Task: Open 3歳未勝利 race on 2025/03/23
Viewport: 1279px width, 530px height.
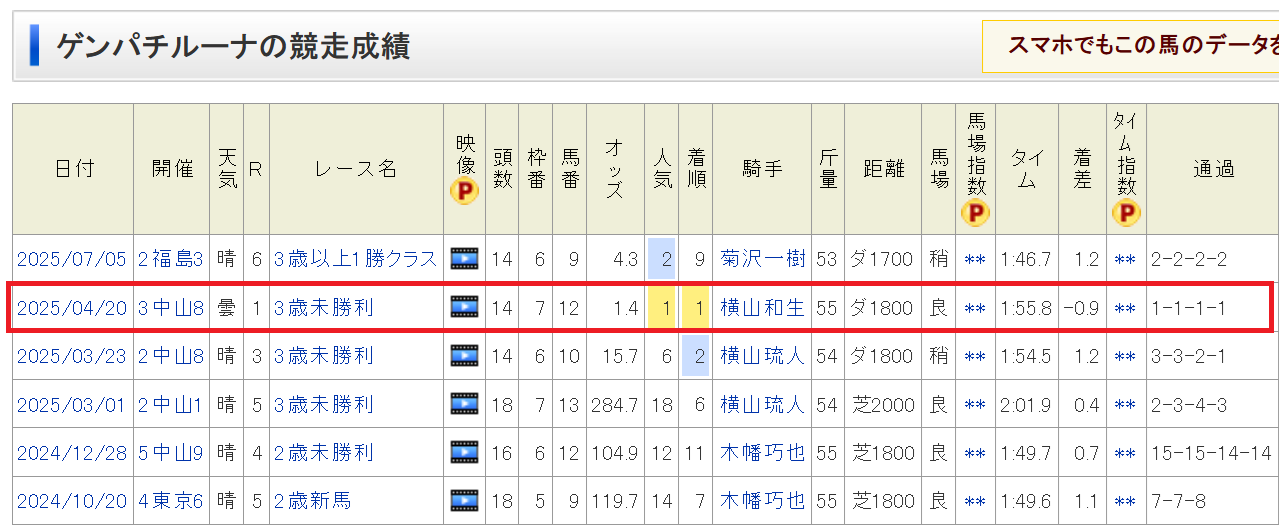Action: (x=324, y=356)
